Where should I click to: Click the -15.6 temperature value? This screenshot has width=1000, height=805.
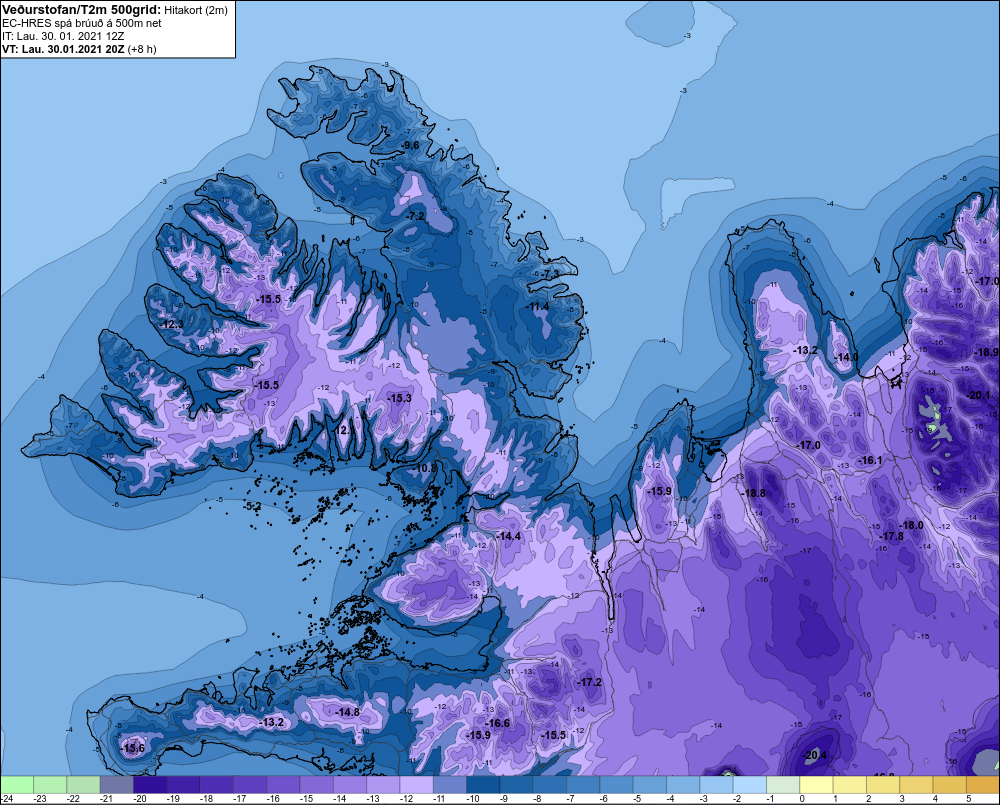(x=133, y=748)
